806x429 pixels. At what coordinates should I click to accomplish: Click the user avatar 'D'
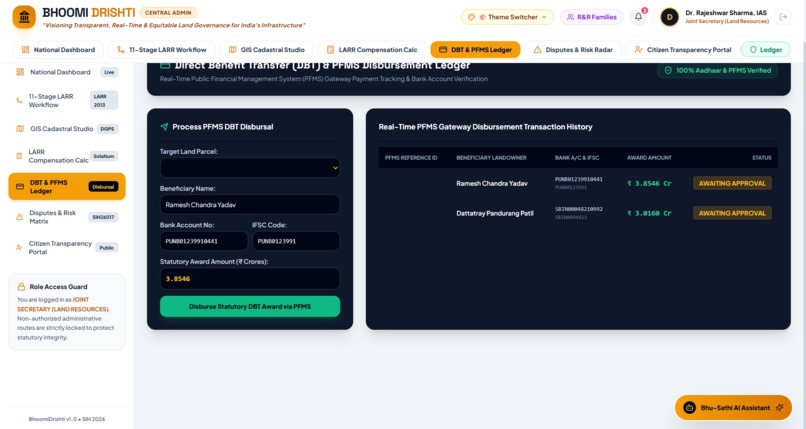(669, 17)
